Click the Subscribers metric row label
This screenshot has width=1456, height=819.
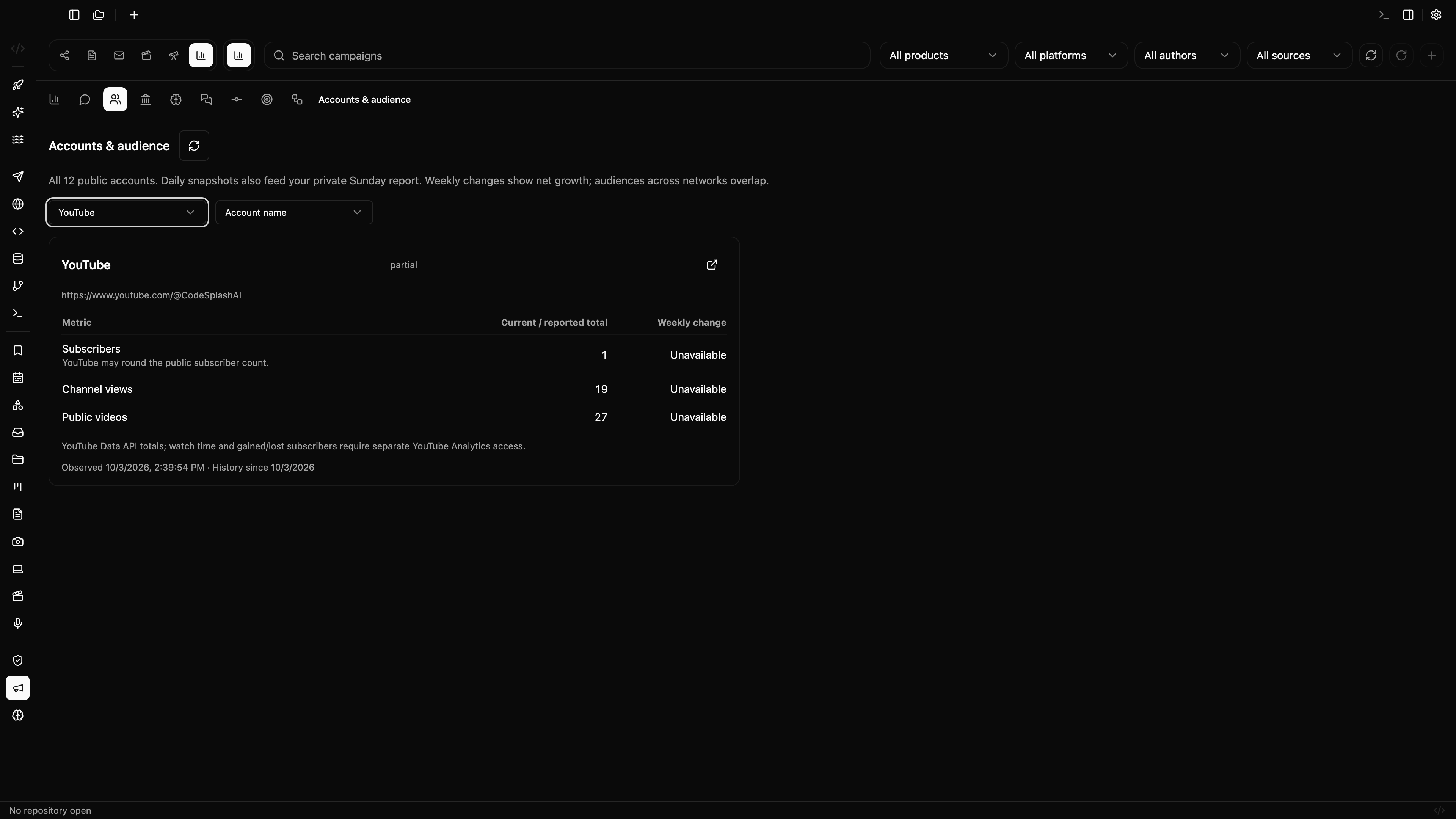pos(91,349)
